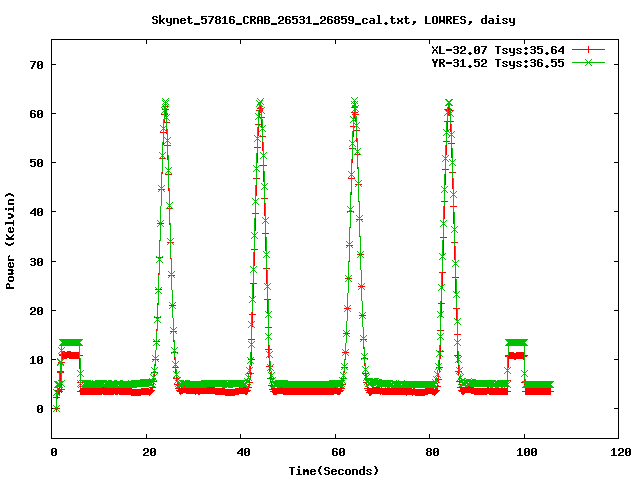Click the peak of the first pulse near 24 seconds

(165, 102)
